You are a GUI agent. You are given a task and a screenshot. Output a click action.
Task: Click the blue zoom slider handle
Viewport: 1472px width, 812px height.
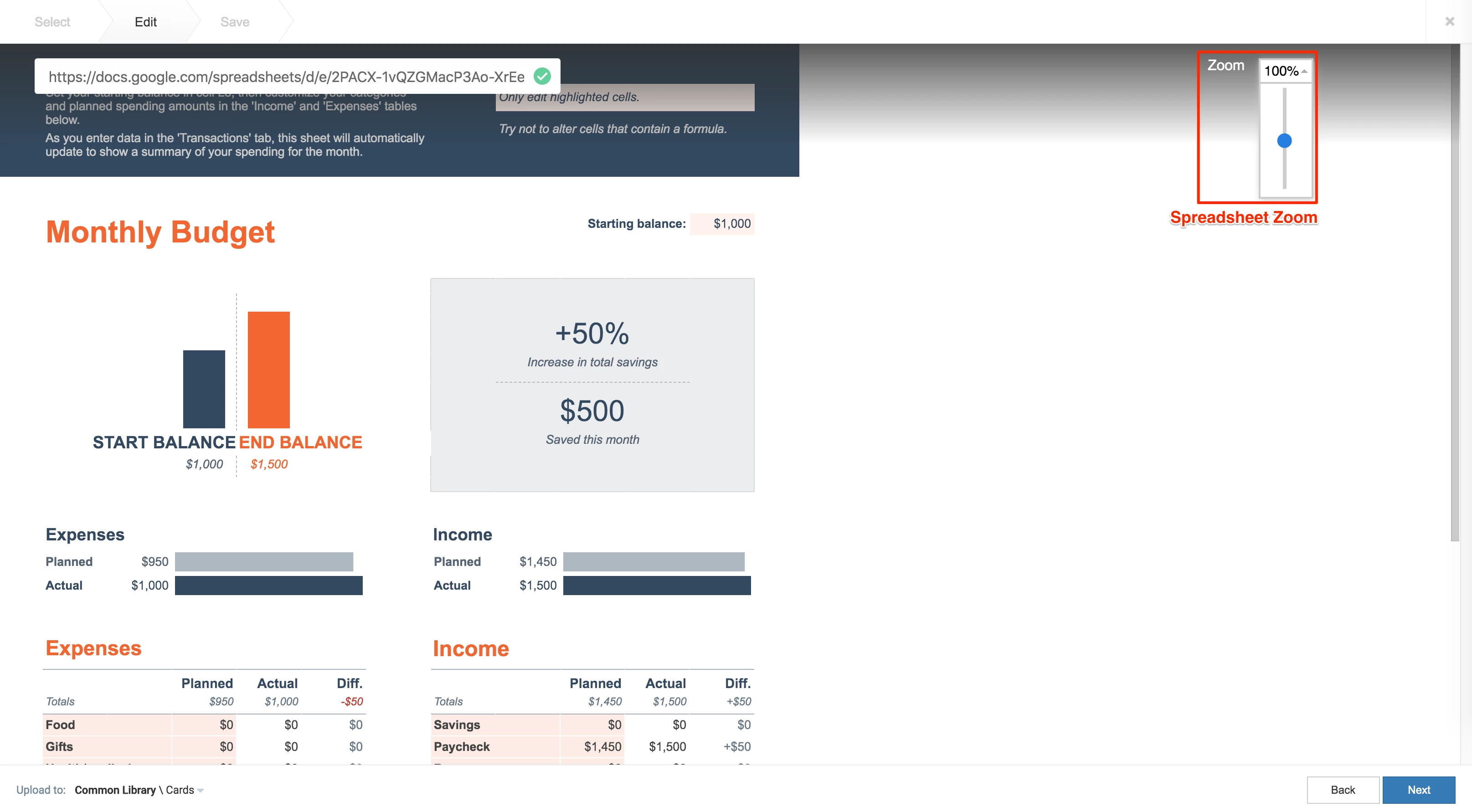[x=1284, y=140]
